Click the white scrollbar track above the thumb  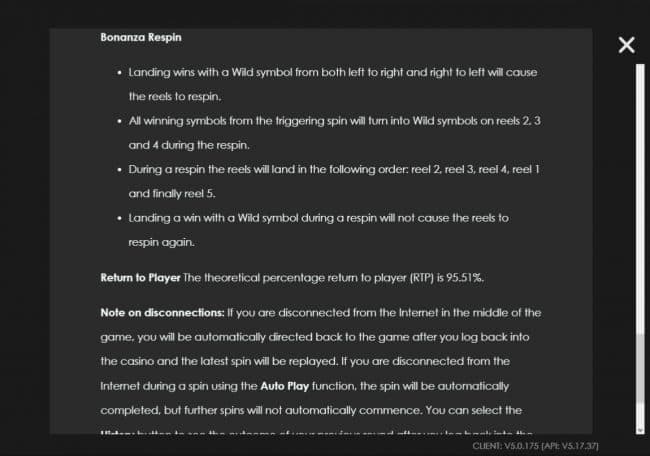[639, 200]
